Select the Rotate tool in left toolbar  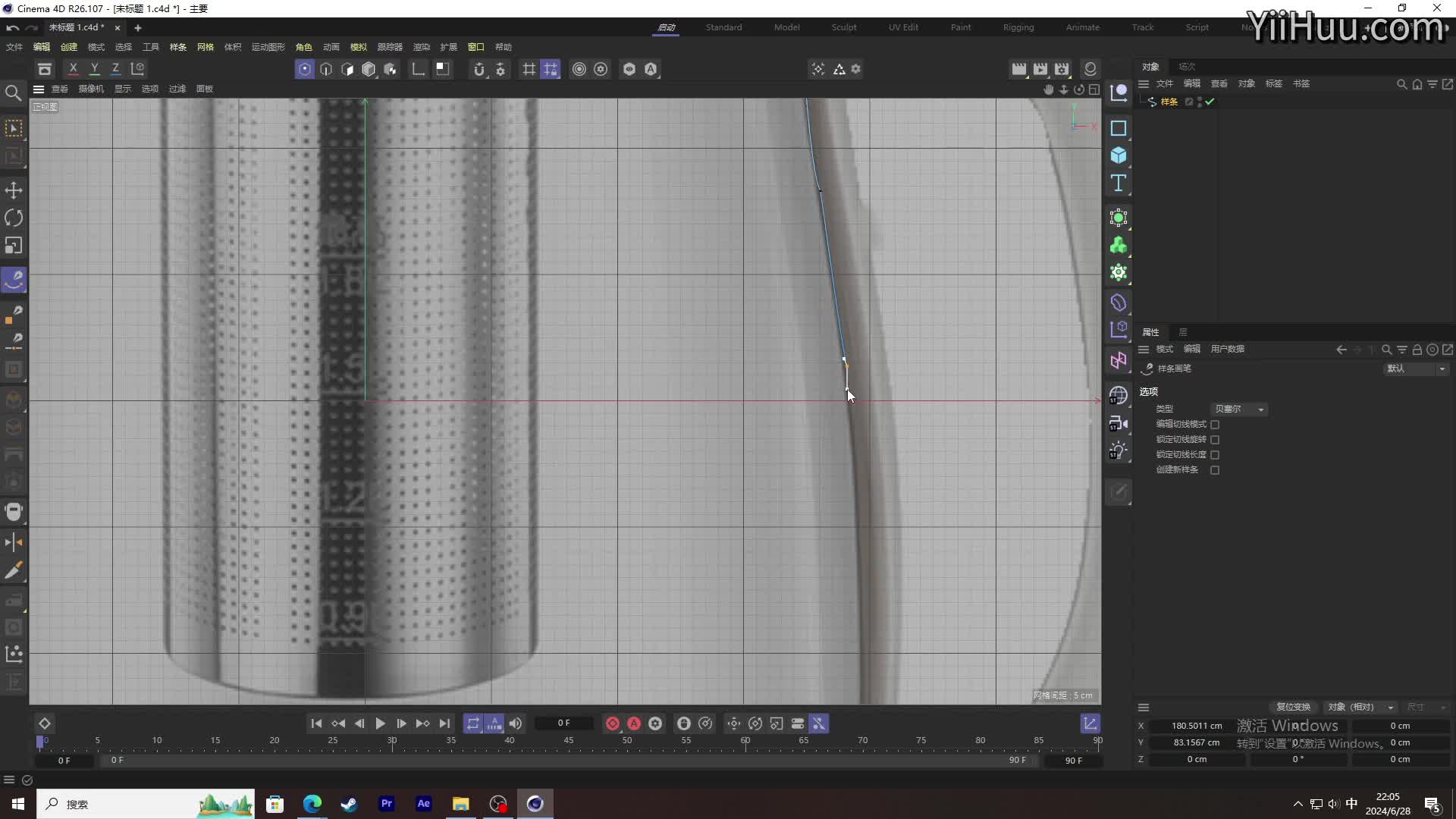pos(14,218)
